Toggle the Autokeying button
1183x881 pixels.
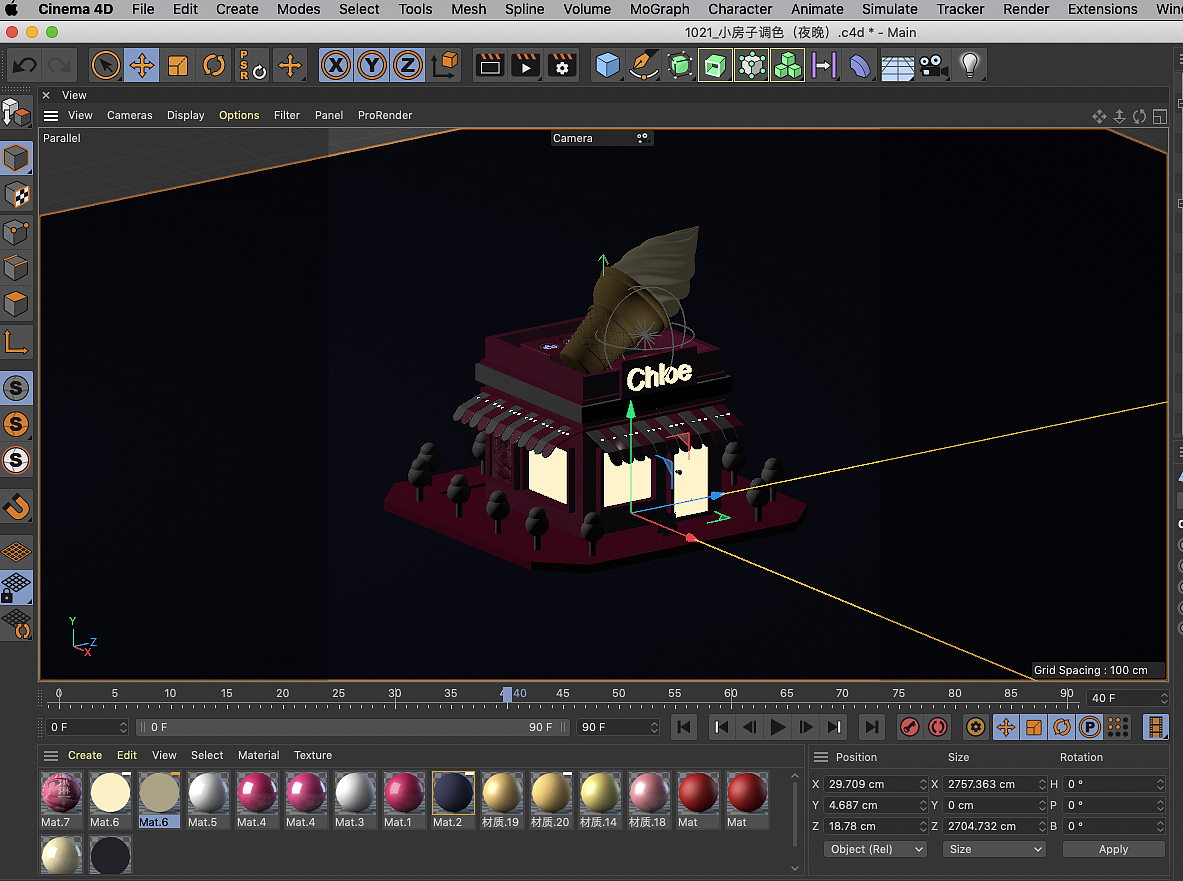click(x=938, y=727)
